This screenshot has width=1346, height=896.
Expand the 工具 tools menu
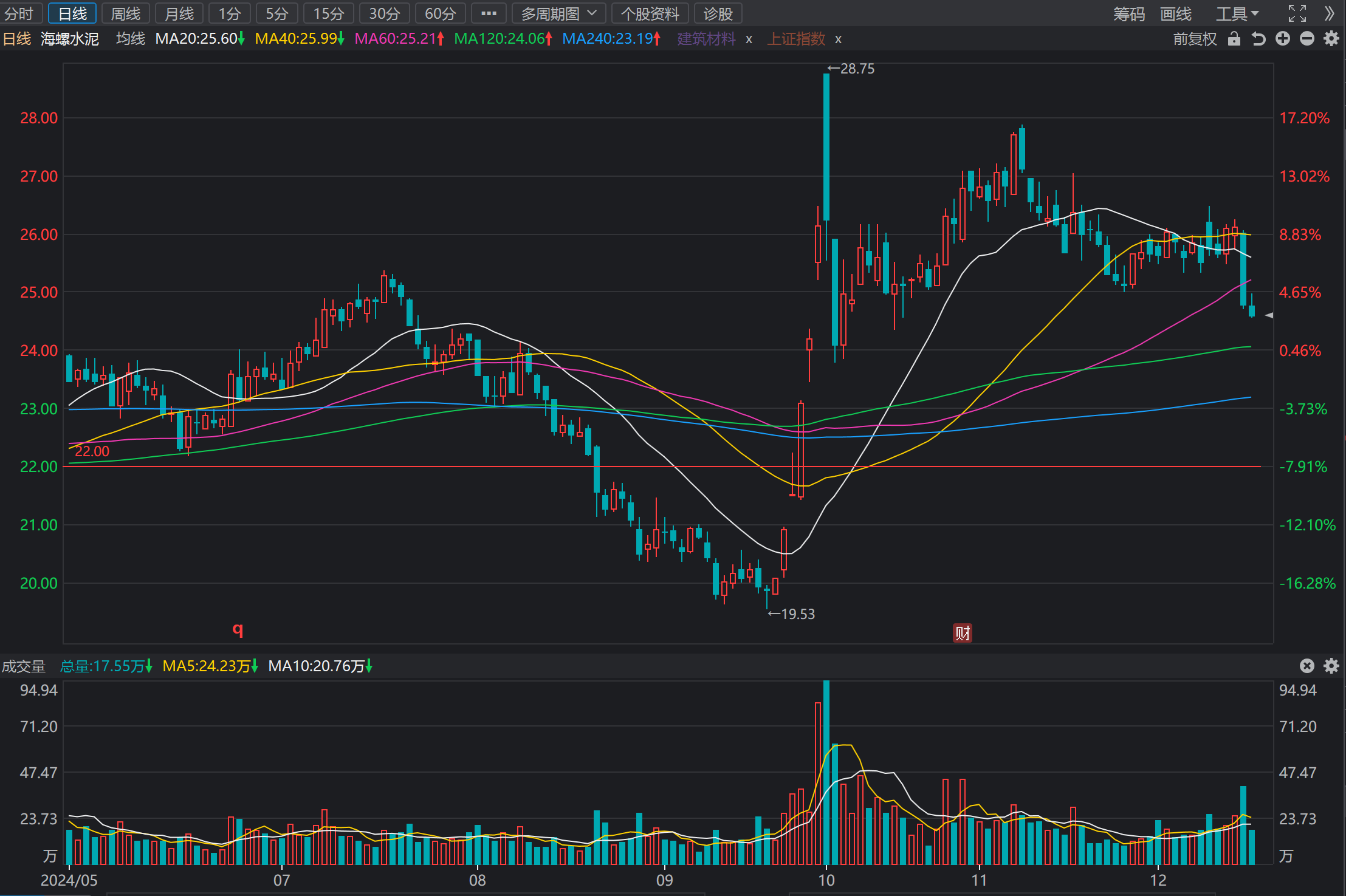pos(1237,13)
